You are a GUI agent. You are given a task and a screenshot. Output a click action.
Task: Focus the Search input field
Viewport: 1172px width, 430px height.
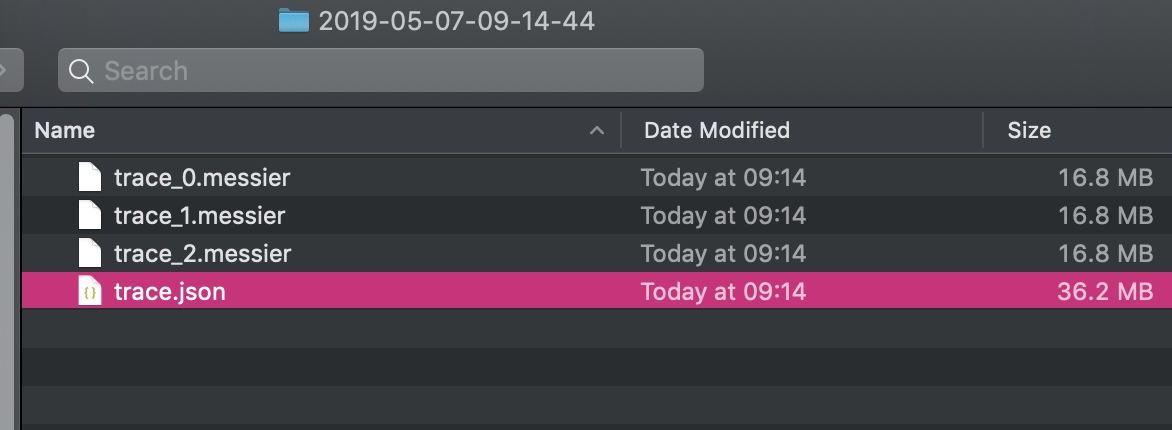point(400,71)
